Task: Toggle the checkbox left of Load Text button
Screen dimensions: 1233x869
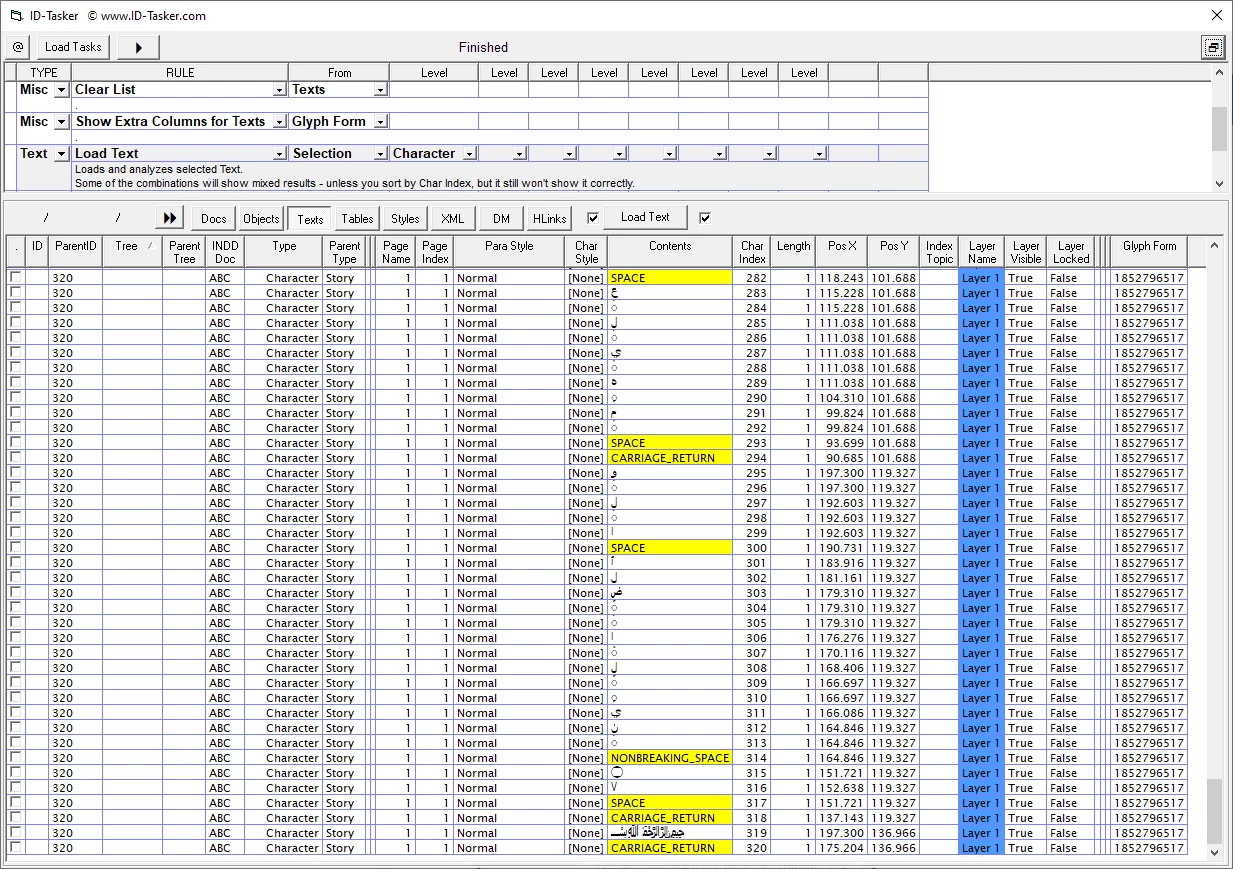Action: [x=593, y=218]
